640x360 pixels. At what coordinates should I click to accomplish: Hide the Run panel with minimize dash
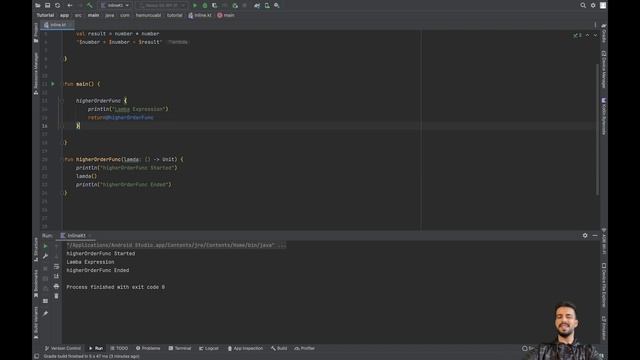[595, 236]
